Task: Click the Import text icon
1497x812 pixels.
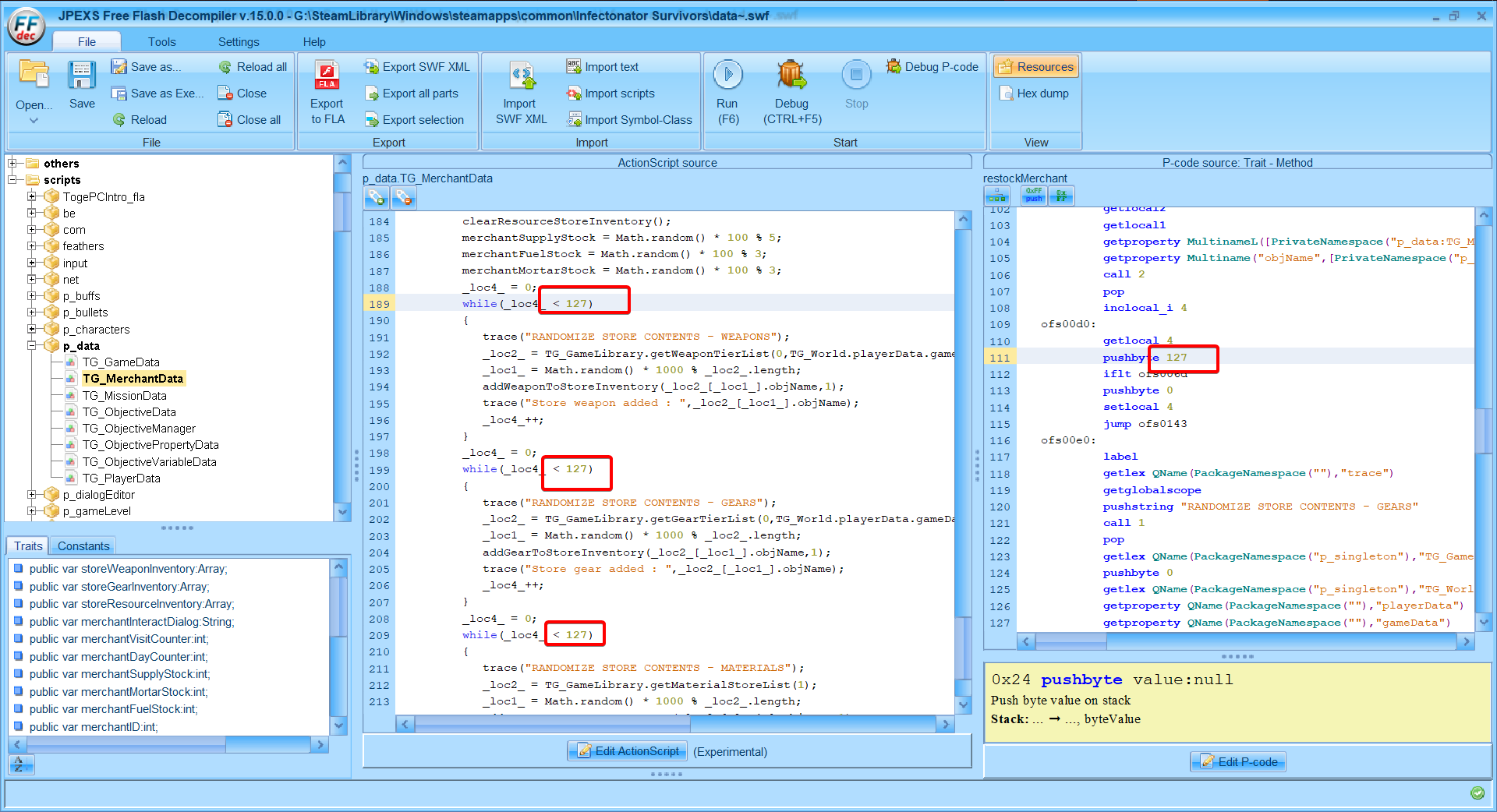Action: tap(574, 67)
